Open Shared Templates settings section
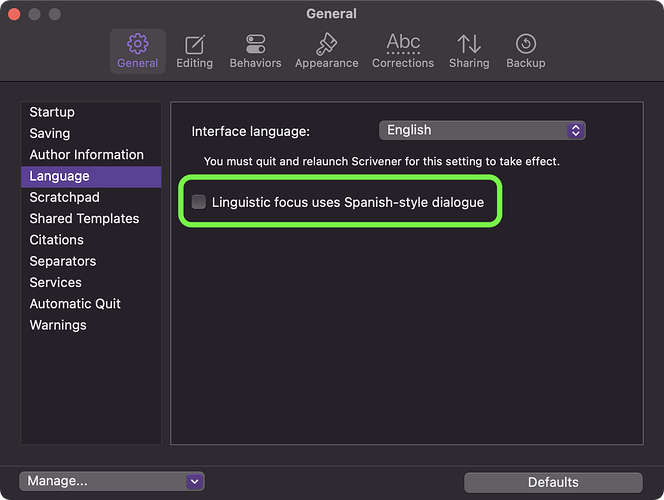This screenshot has height=500, width=664. [84, 218]
